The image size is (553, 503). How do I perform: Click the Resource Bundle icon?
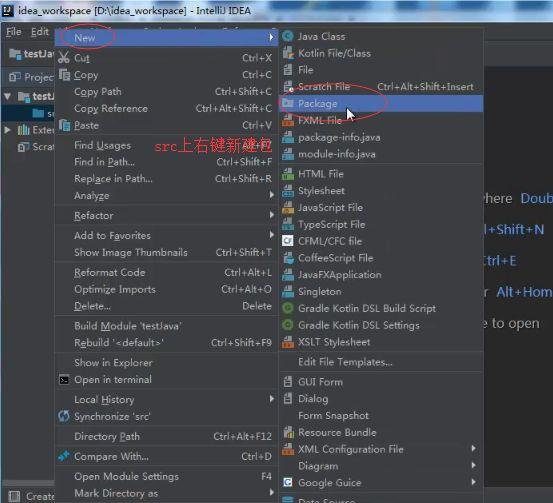[x=288, y=432]
